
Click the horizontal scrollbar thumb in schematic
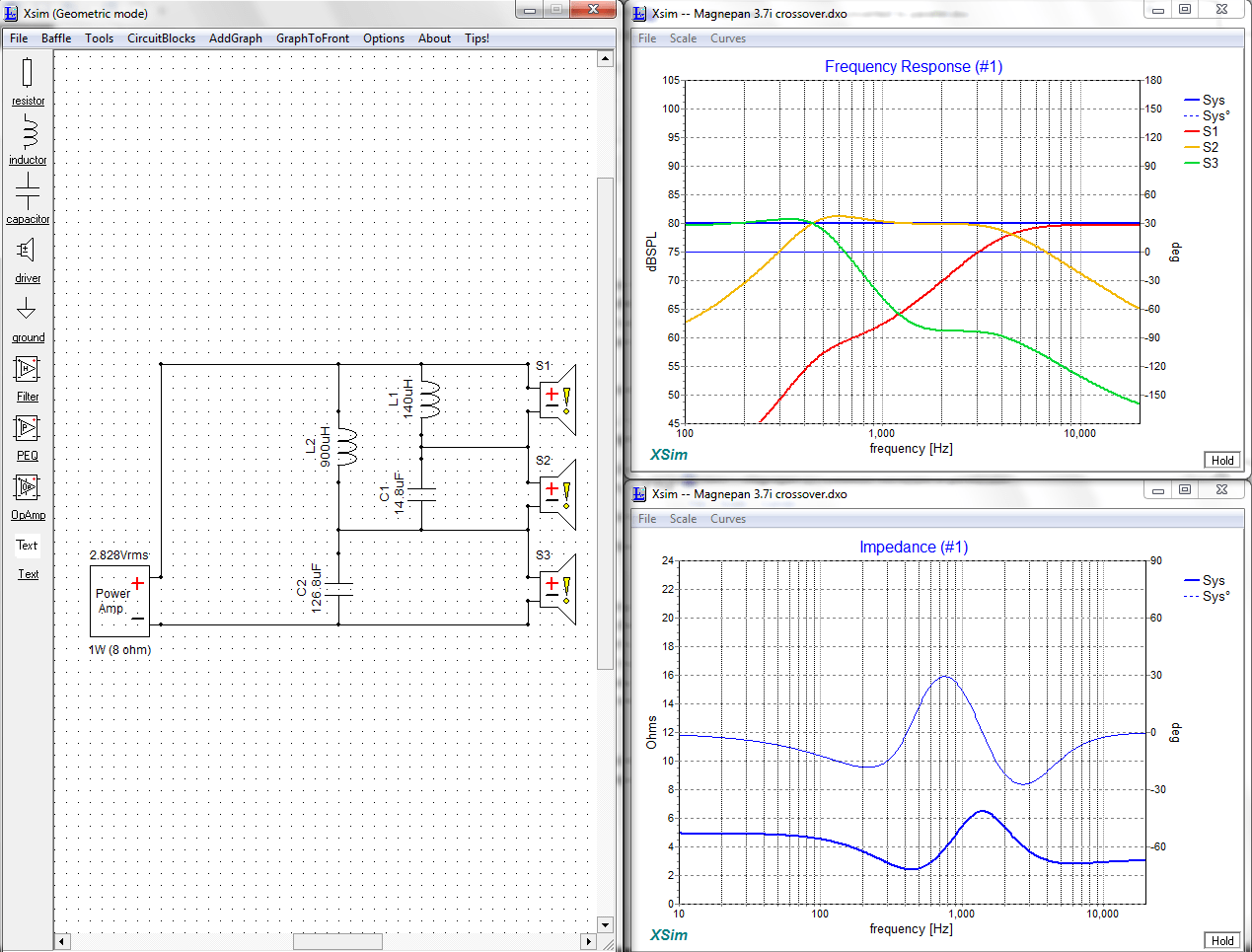pyautogui.click(x=337, y=941)
